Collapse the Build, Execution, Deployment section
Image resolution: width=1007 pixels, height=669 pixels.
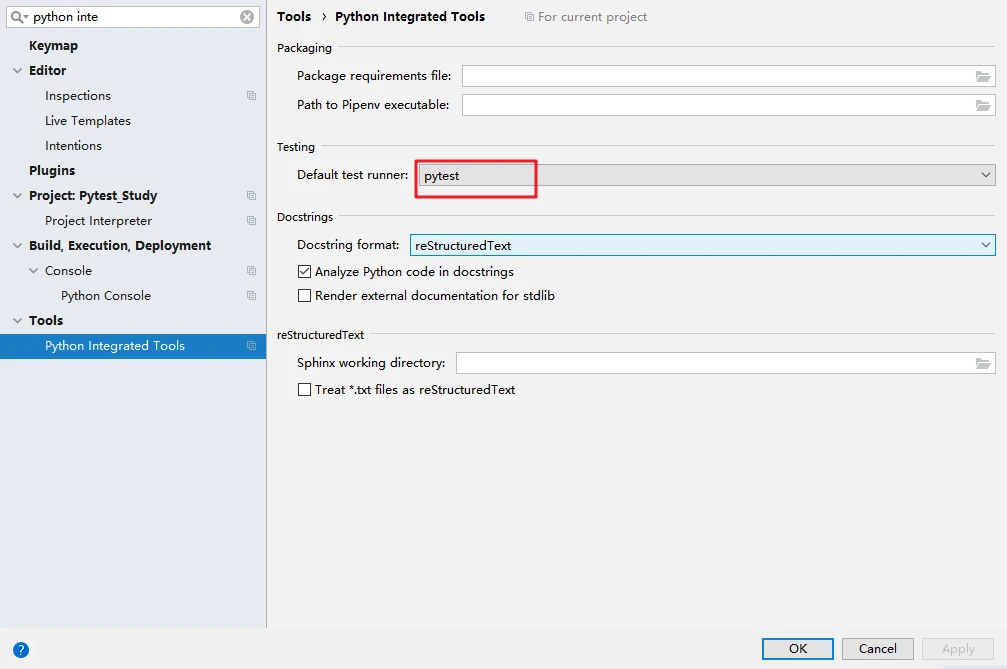click(x=18, y=246)
